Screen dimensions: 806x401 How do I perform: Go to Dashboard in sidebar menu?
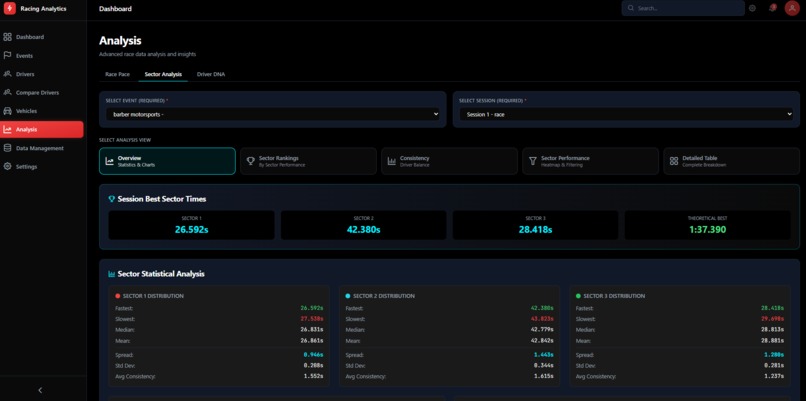(x=42, y=37)
